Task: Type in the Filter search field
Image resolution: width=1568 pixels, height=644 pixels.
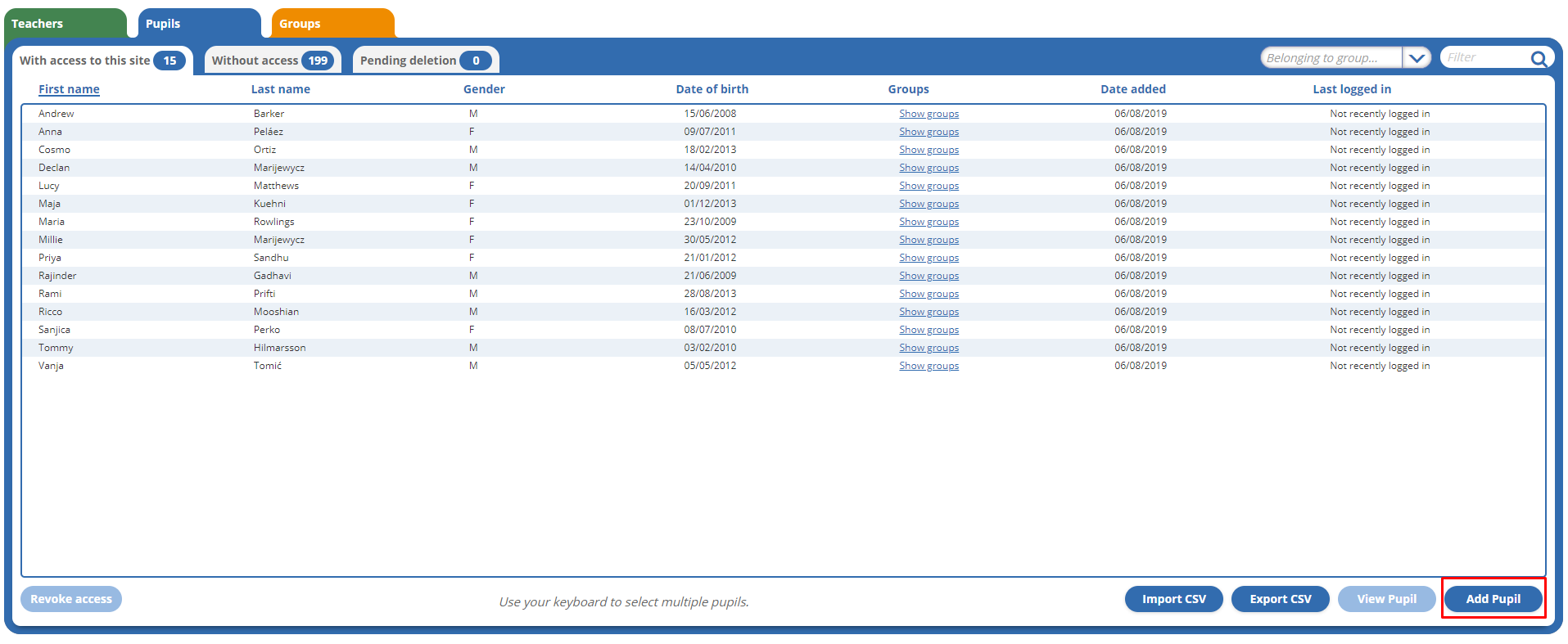Action: click(1484, 58)
